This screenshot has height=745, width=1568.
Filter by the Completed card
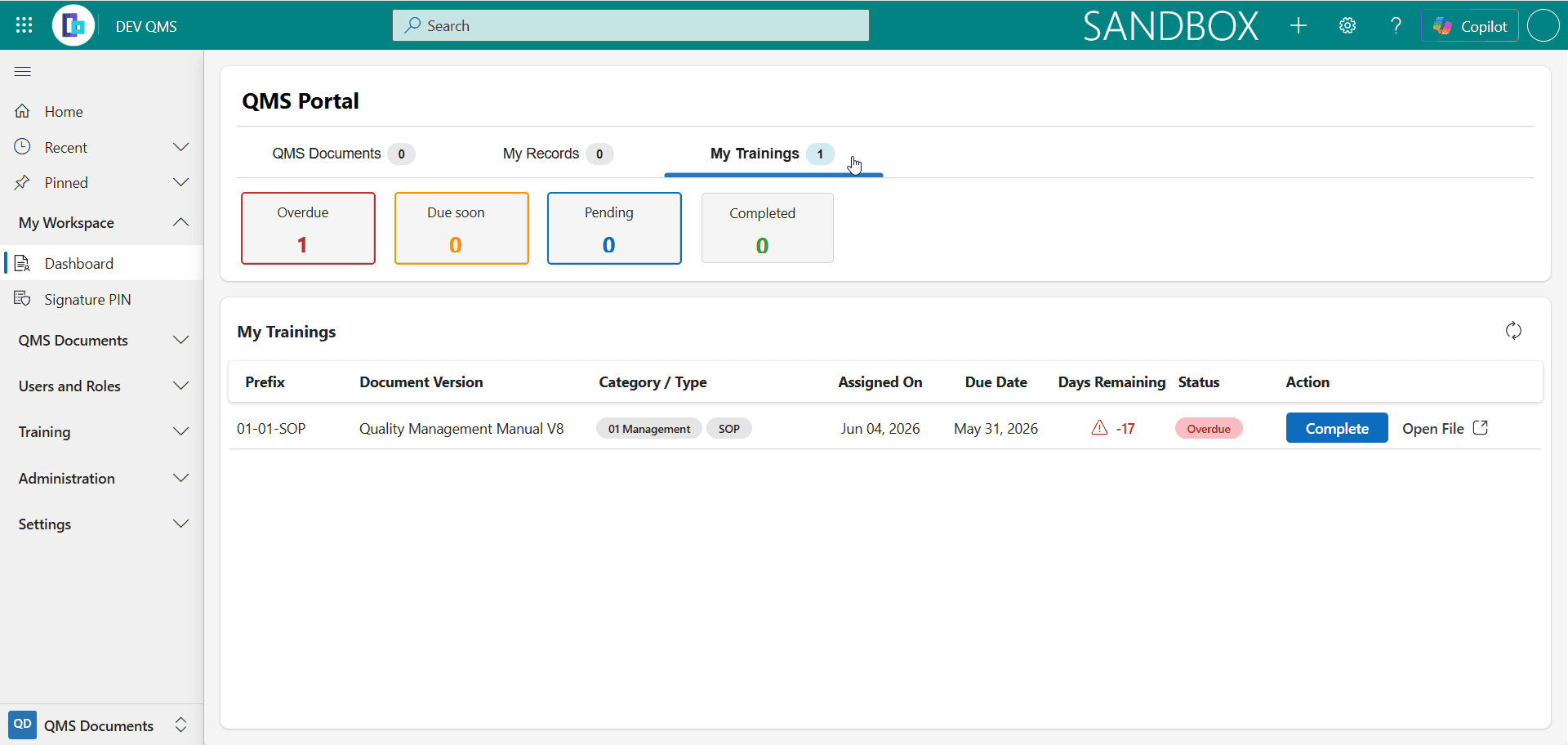[768, 228]
